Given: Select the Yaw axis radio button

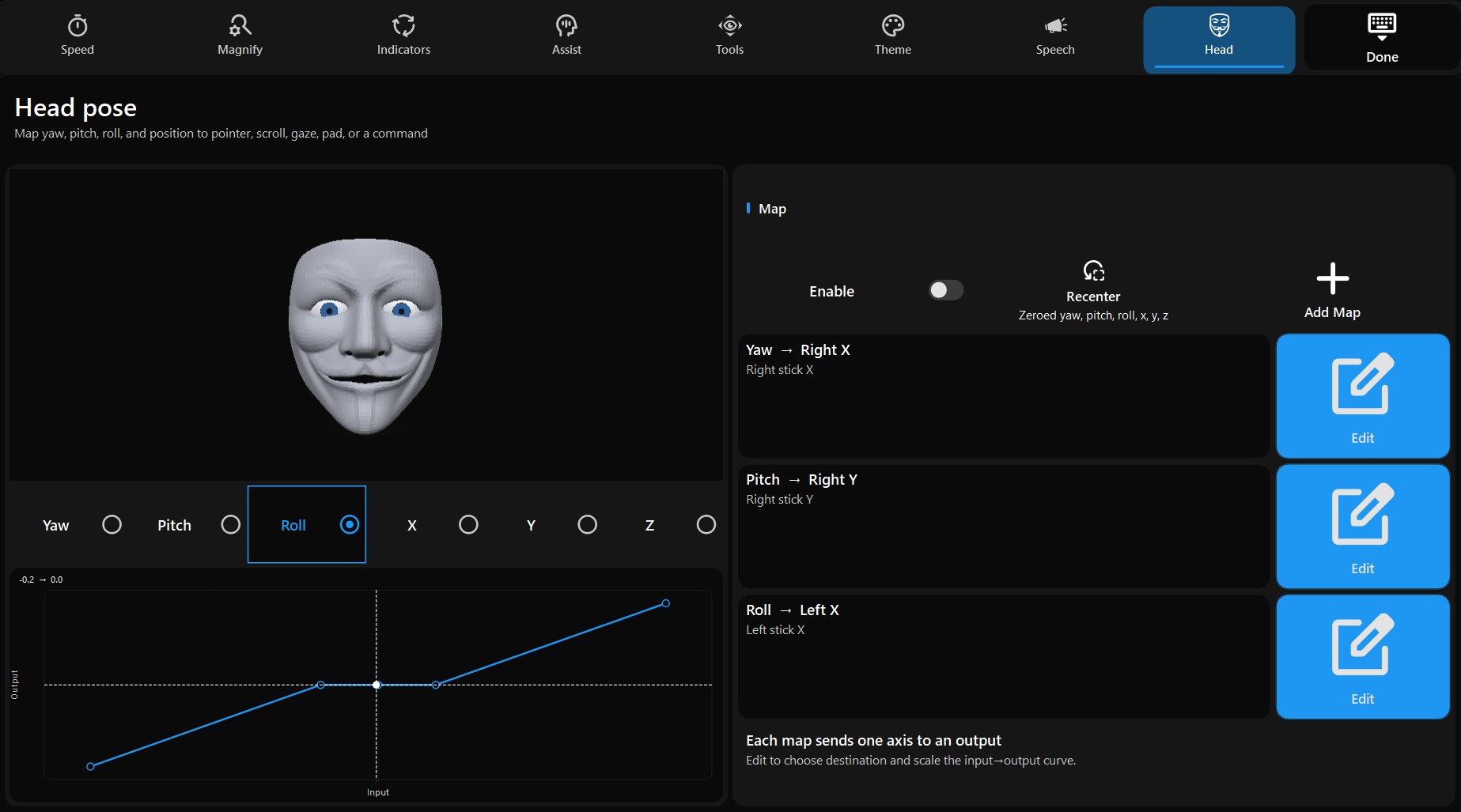Looking at the screenshot, I should click(x=112, y=525).
